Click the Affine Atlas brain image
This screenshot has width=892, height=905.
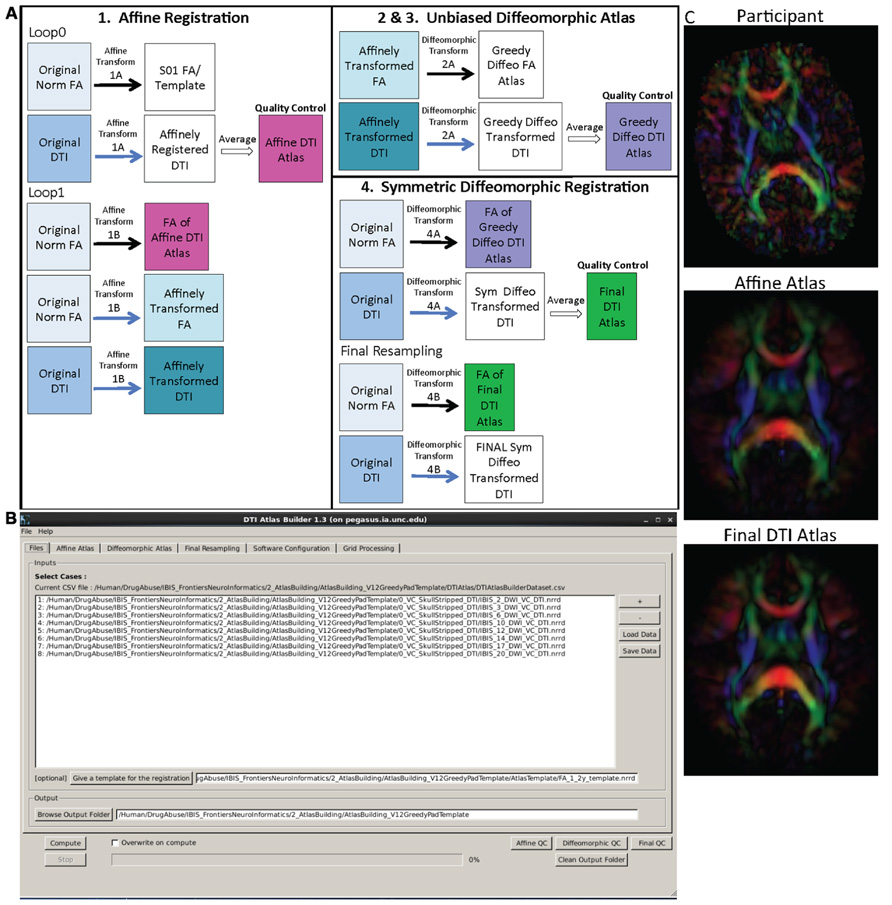(x=781, y=405)
